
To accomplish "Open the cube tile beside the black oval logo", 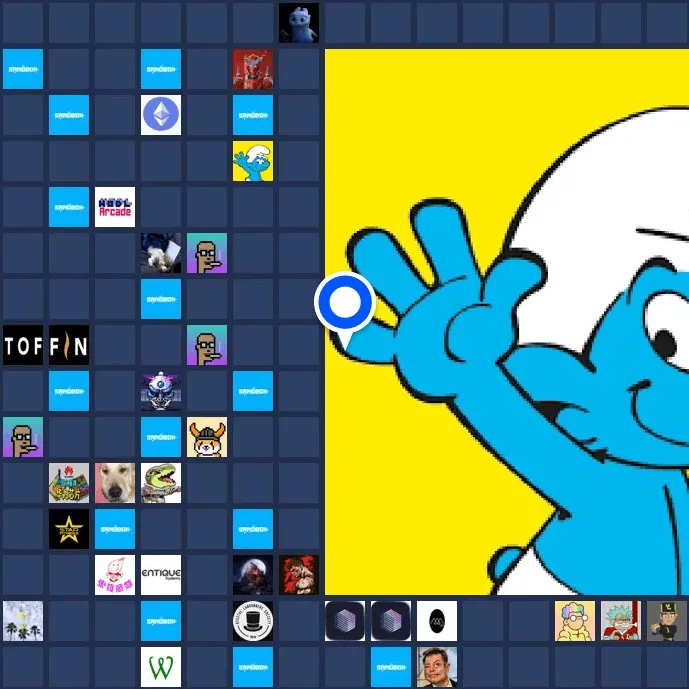I will (x=391, y=621).
